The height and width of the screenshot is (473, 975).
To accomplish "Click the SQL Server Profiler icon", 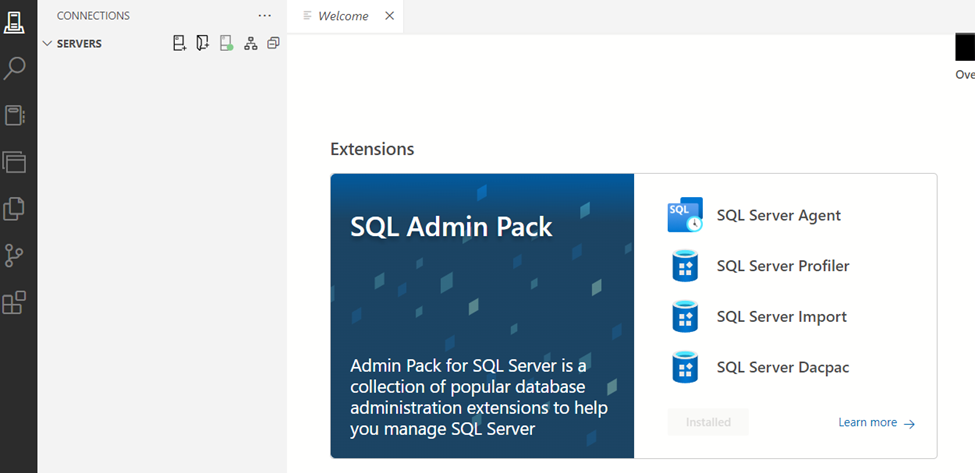I will [685, 266].
